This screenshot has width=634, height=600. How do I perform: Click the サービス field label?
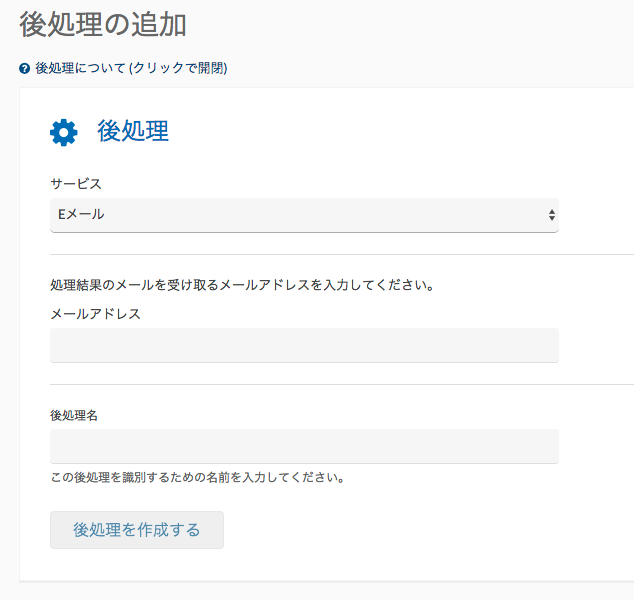(76, 184)
